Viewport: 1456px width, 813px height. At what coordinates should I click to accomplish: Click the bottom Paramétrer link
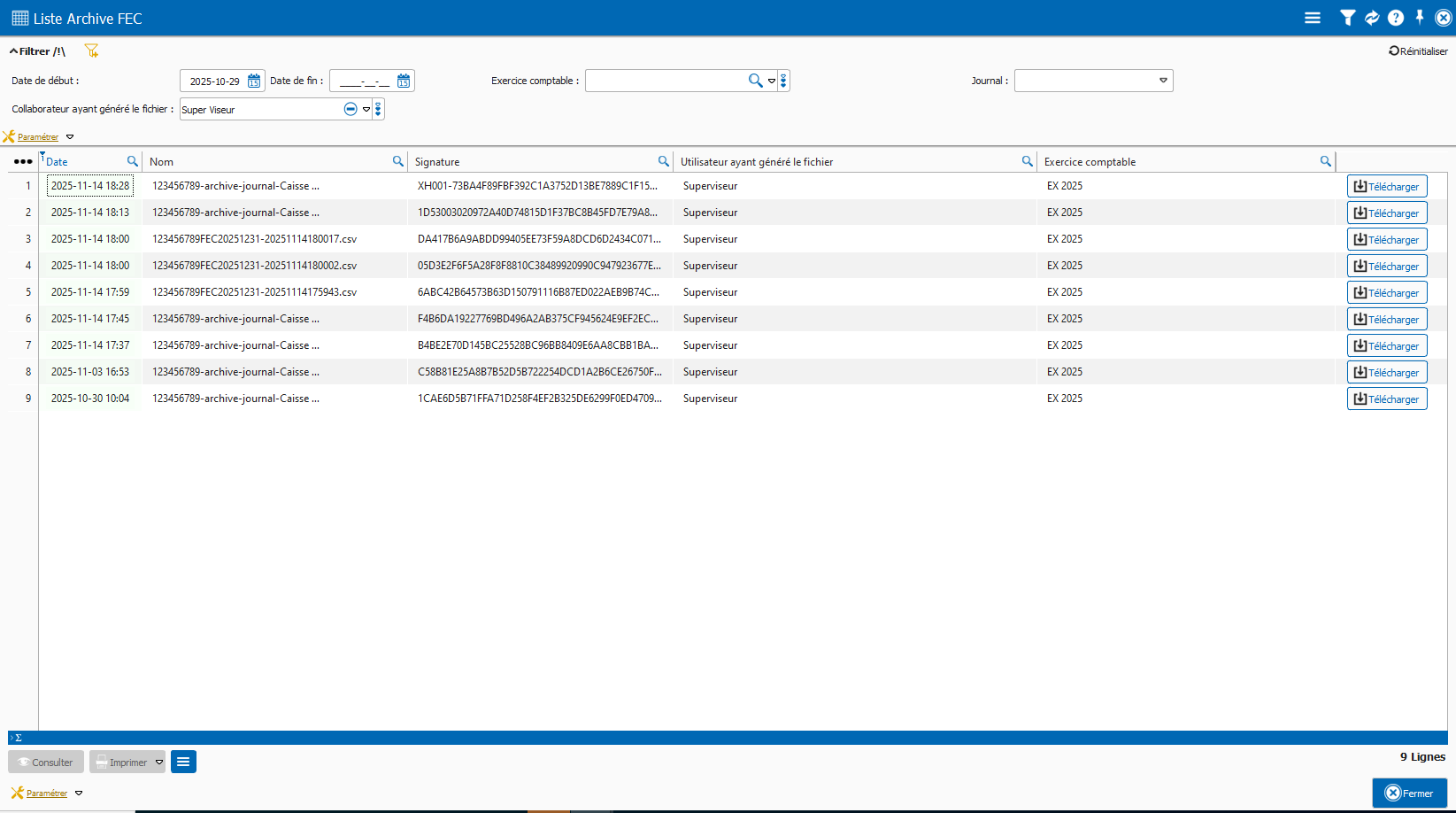[x=47, y=794]
